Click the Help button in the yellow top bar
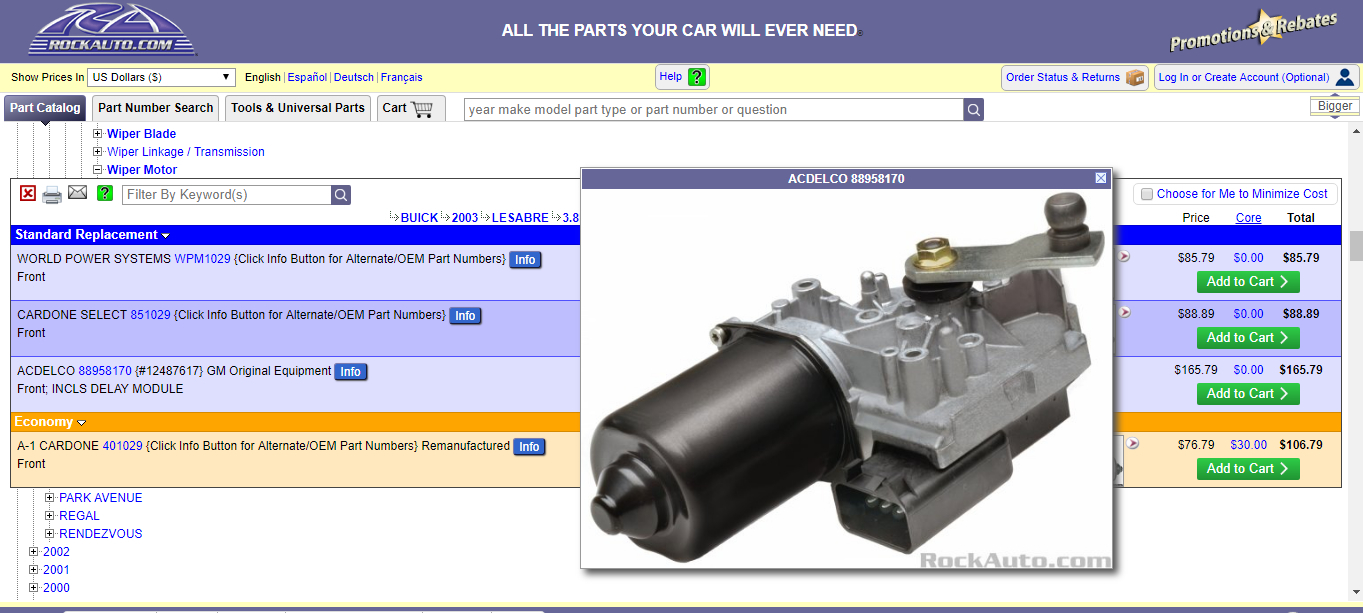The image size is (1363, 613). pos(683,77)
